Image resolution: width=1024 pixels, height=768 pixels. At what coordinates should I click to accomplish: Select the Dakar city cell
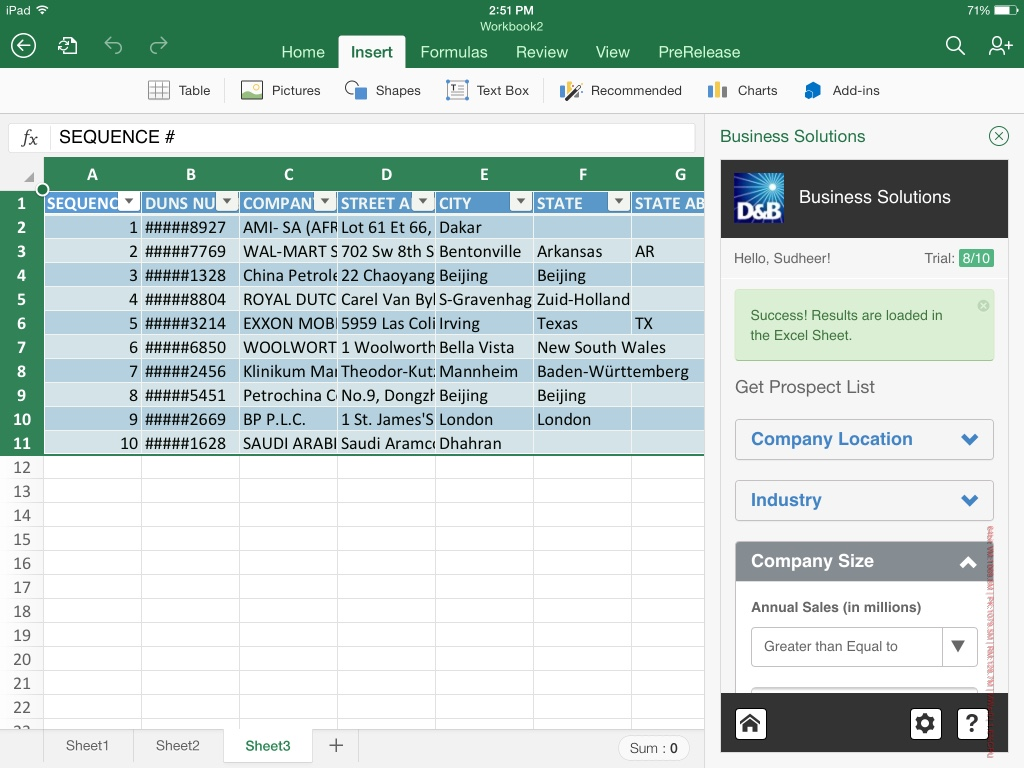coord(485,227)
